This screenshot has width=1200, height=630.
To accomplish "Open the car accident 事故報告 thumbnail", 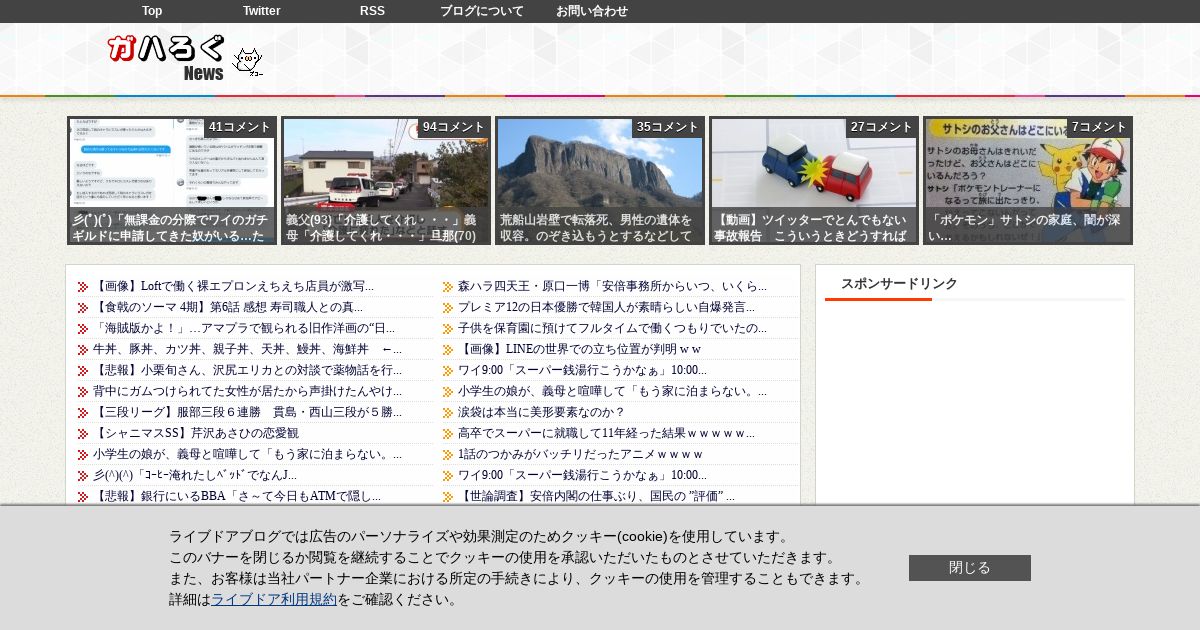I will point(814,180).
